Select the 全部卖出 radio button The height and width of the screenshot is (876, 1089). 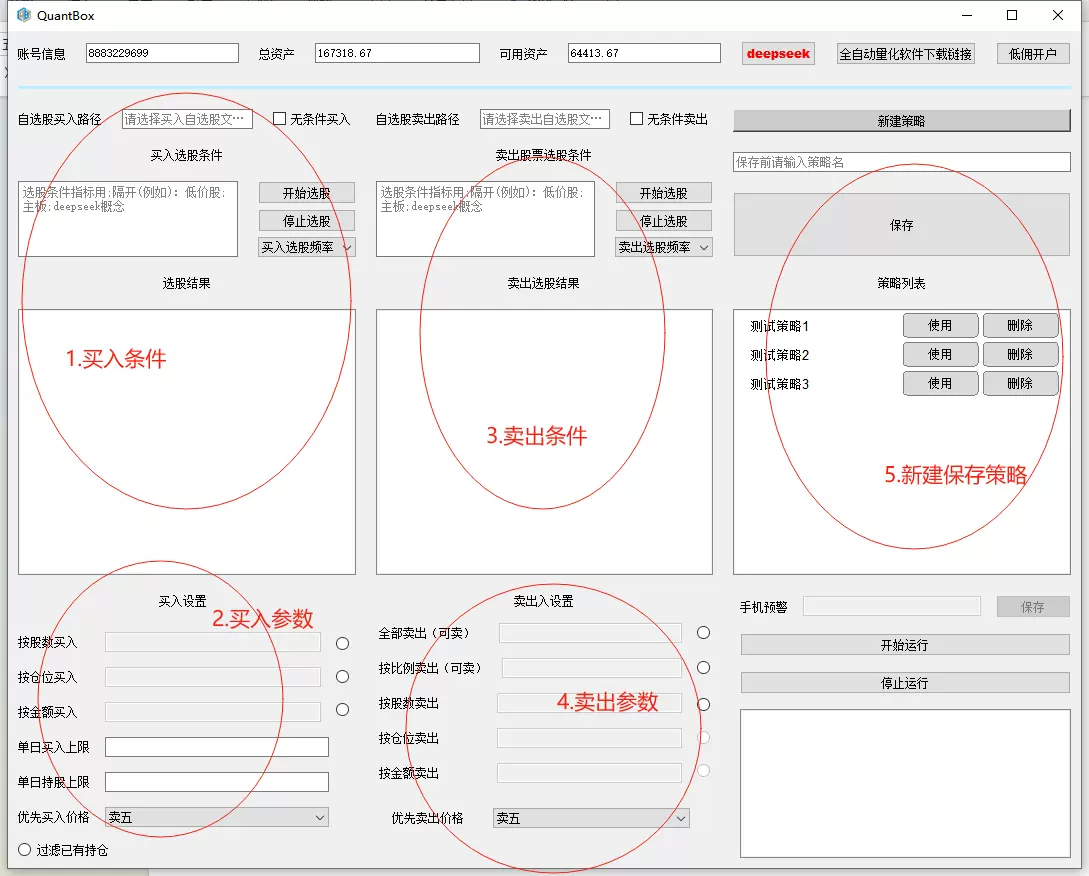point(703,632)
